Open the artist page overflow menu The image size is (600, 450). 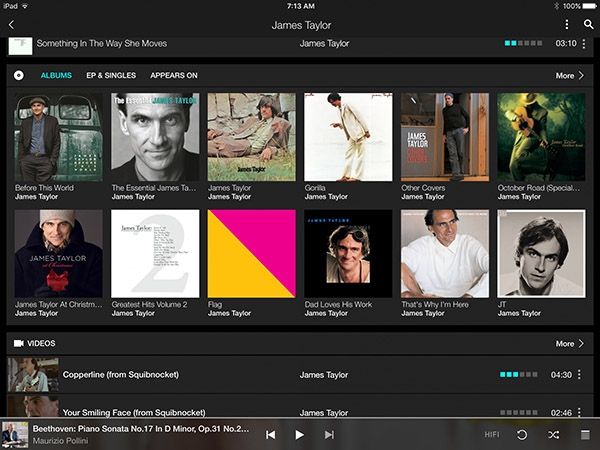567,24
